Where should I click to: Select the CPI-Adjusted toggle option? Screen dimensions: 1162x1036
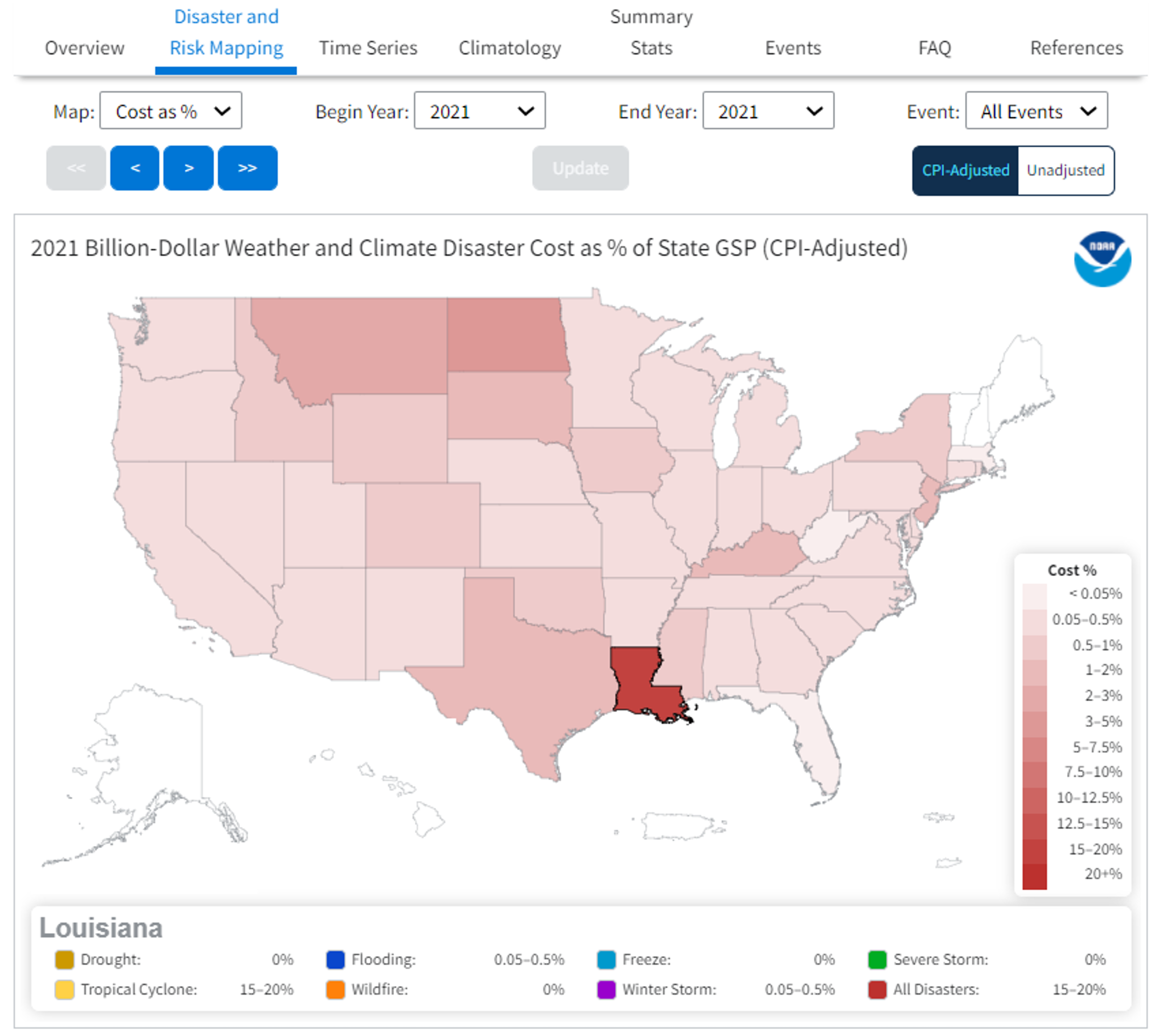(x=965, y=171)
